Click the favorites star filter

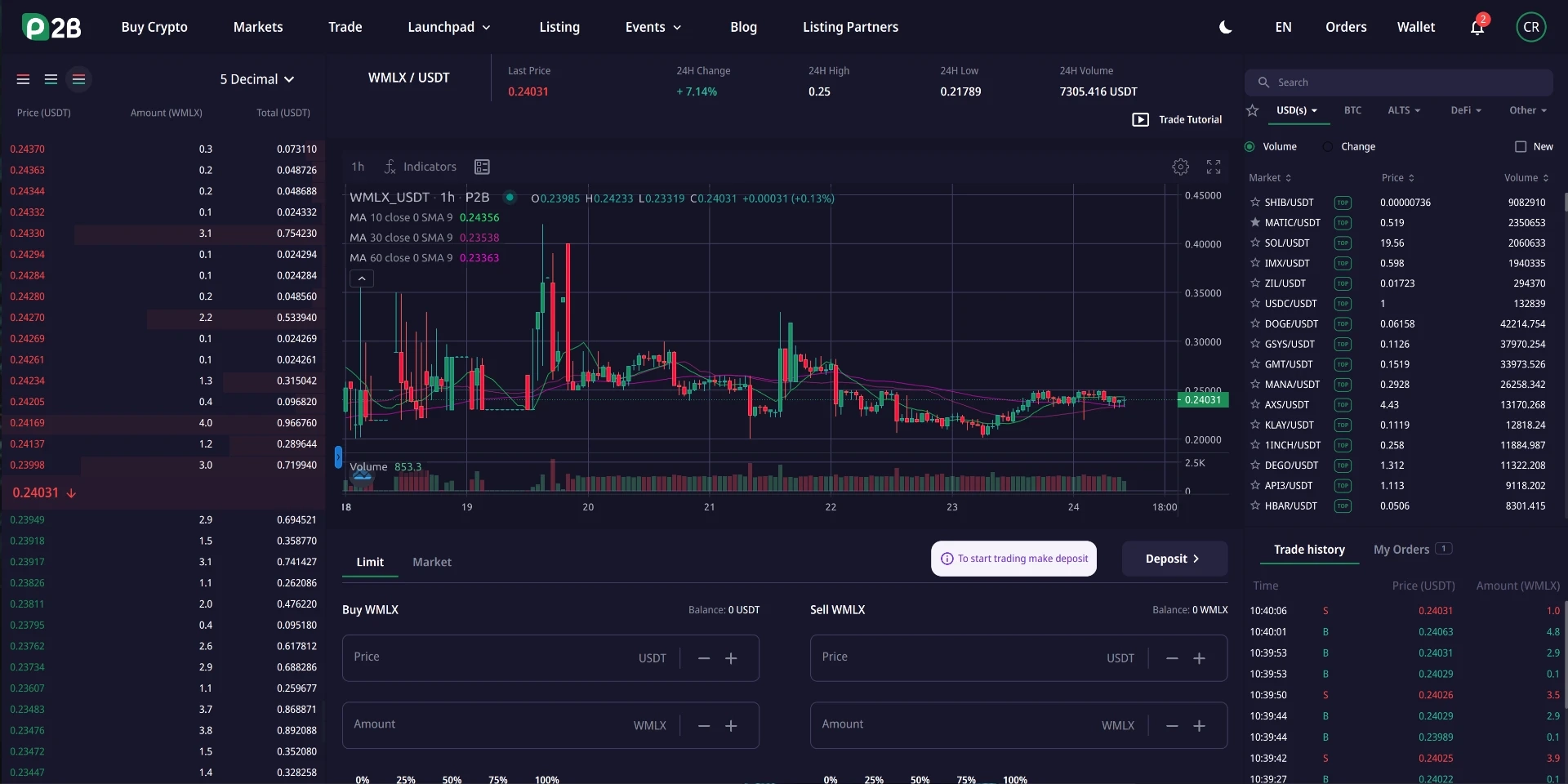1253,110
